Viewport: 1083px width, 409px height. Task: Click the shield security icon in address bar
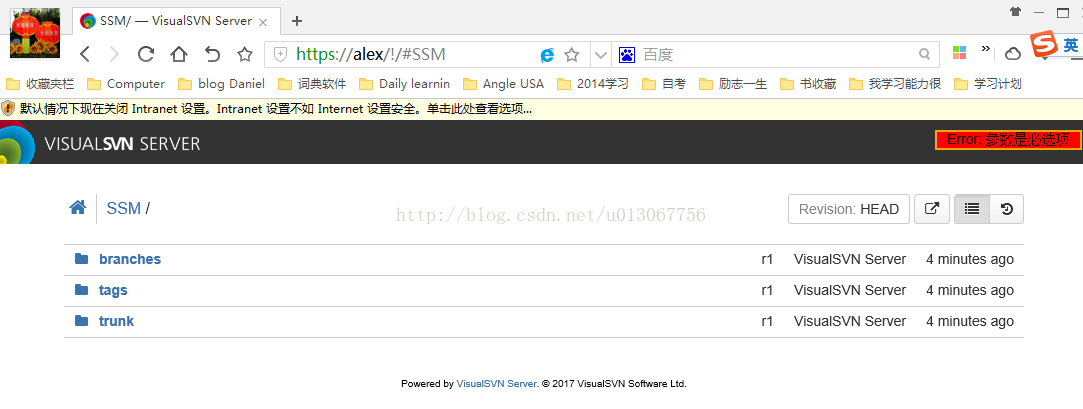[x=280, y=55]
